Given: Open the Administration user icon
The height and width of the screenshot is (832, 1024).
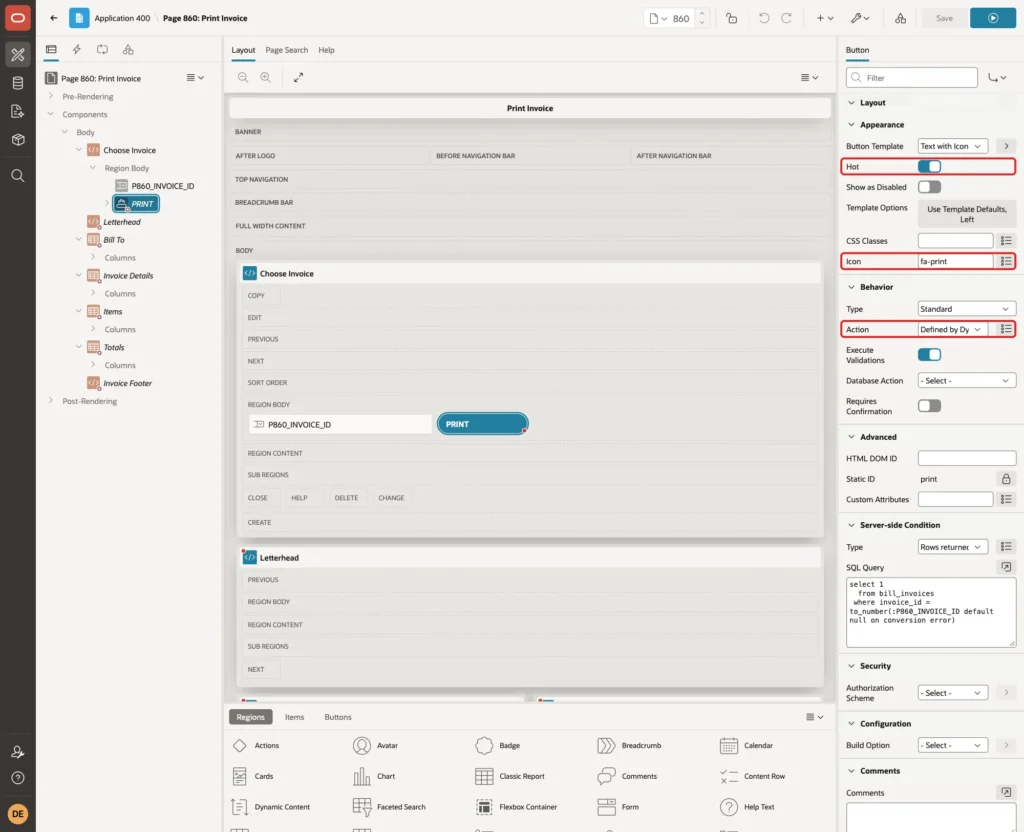Looking at the screenshot, I should (x=18, y=752).
